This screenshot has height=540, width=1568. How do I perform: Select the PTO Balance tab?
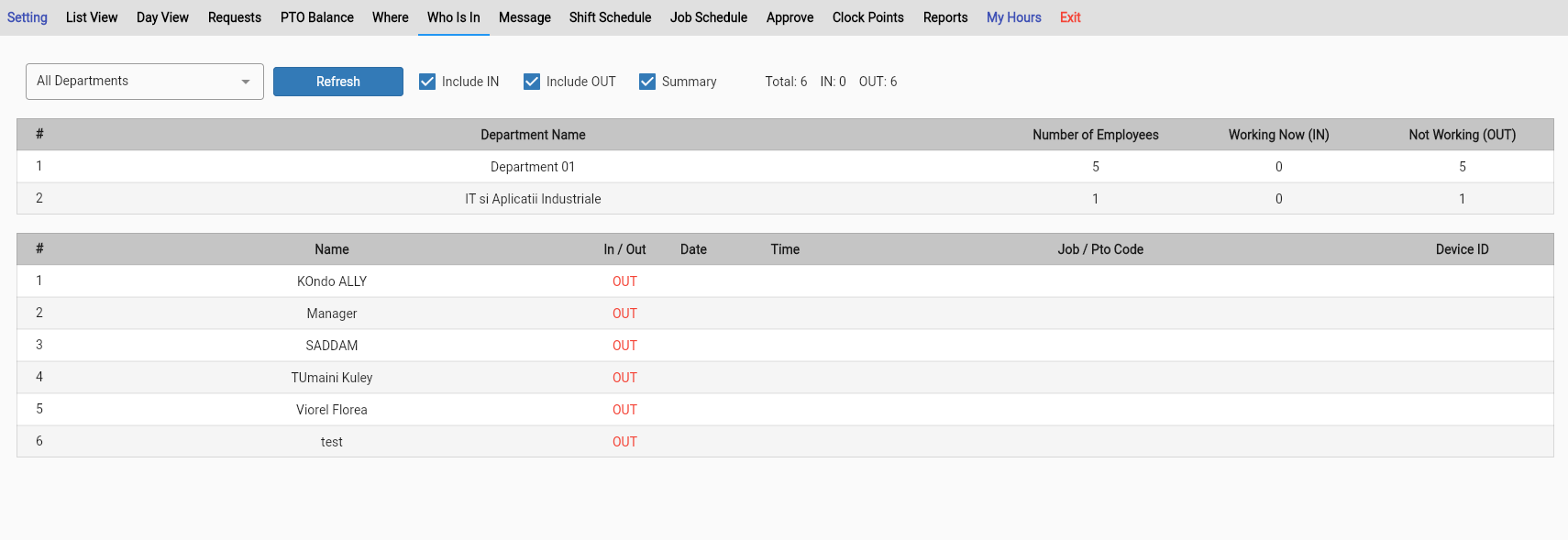(317, 17)
